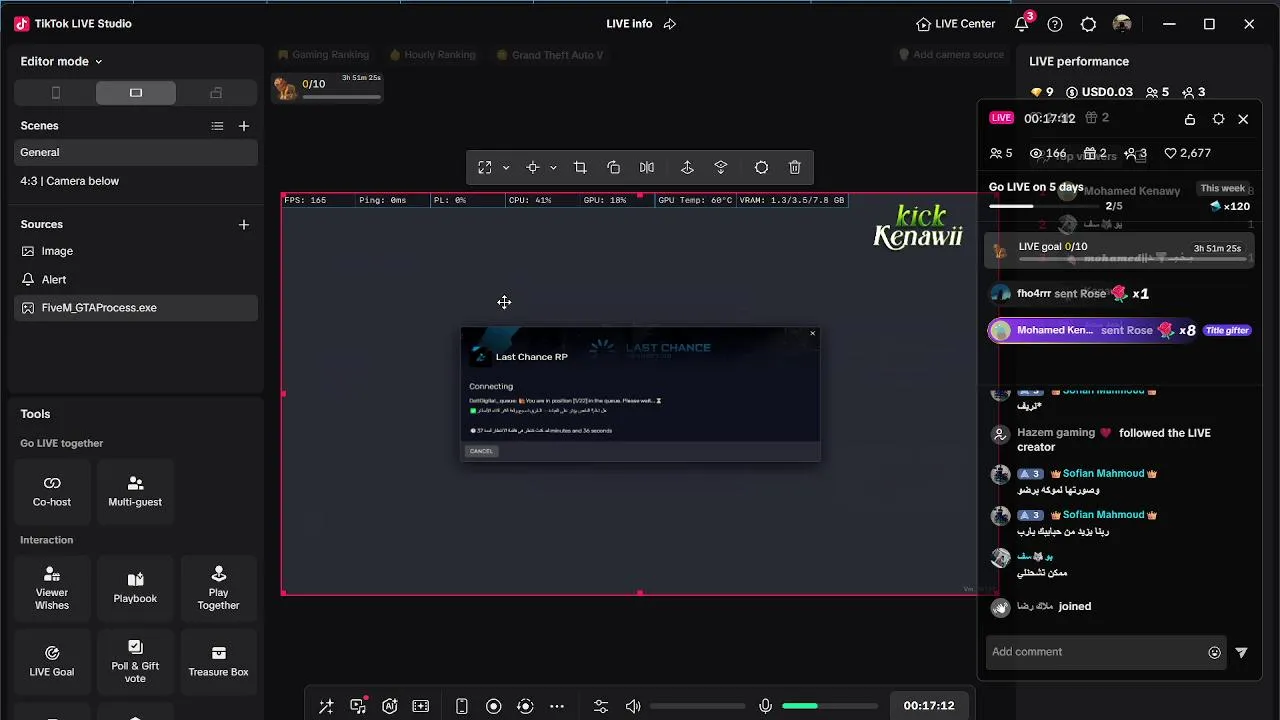Open more options with the three dots
The height and width of the screenshot is (720, 1280).
(557, 706)
